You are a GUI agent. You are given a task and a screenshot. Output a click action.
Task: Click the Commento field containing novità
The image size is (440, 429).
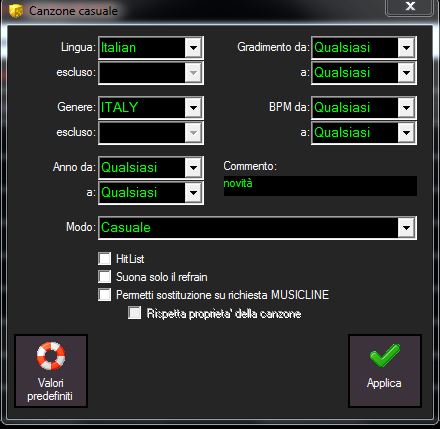320,186
